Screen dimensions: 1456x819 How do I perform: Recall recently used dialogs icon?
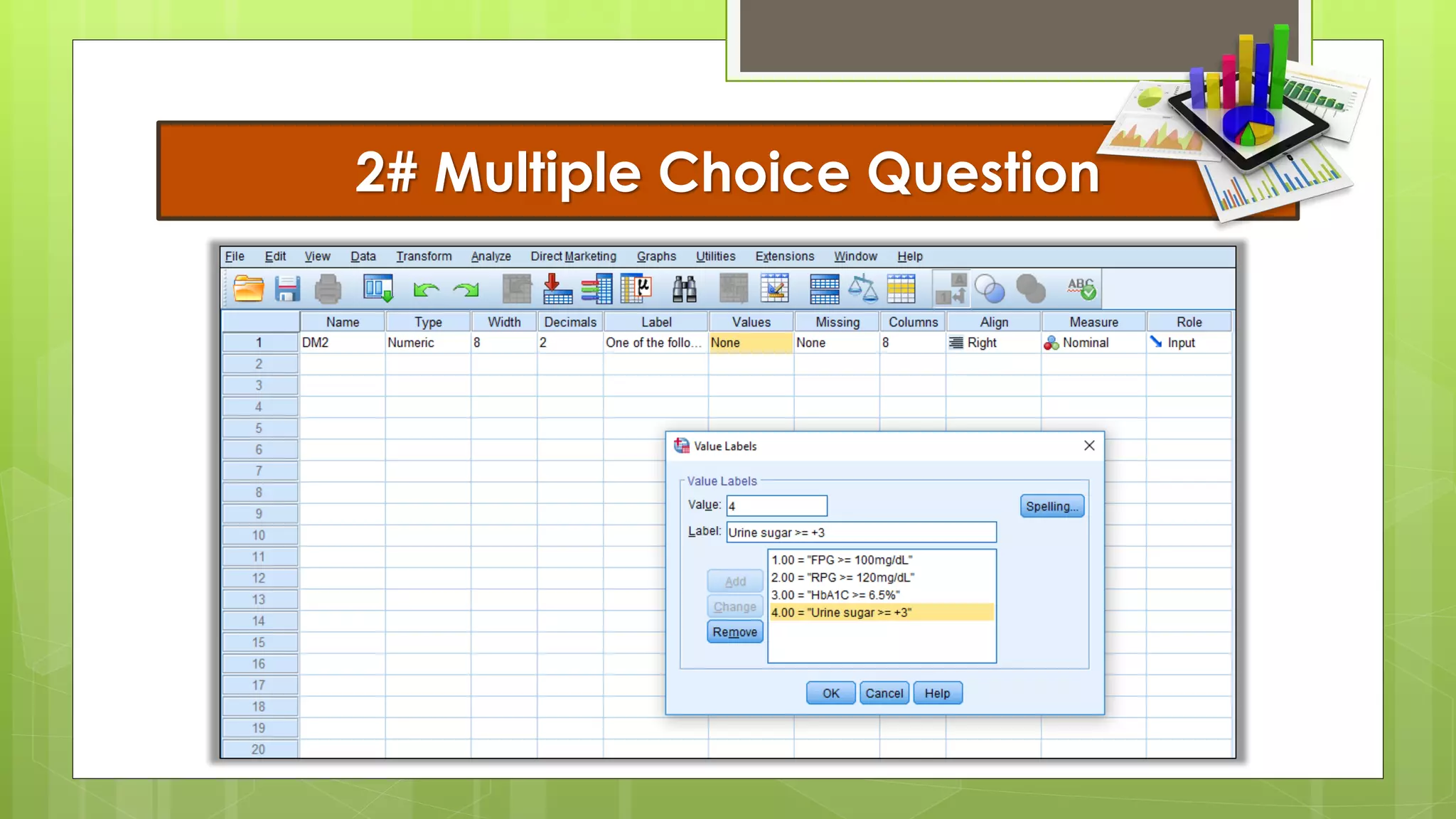coord(378,289)
